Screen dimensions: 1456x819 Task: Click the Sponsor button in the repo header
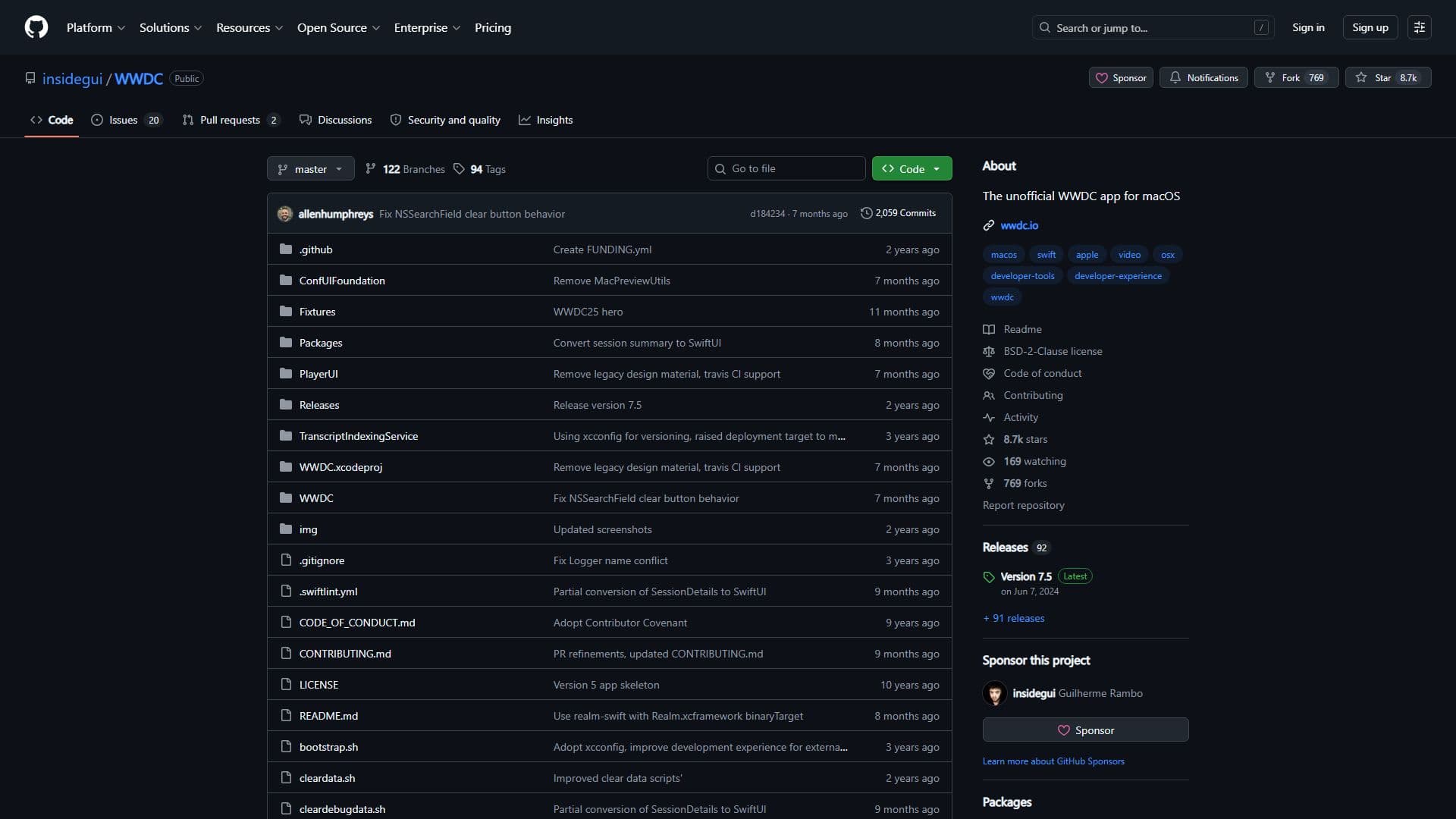tap(1121, 78)
